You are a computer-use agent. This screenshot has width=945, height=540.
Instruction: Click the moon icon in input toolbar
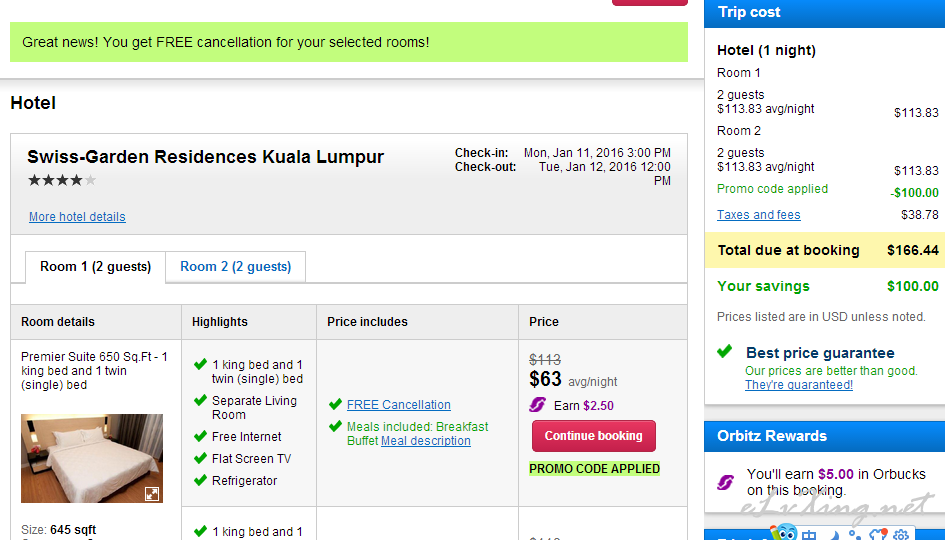(x=835, y=535)
